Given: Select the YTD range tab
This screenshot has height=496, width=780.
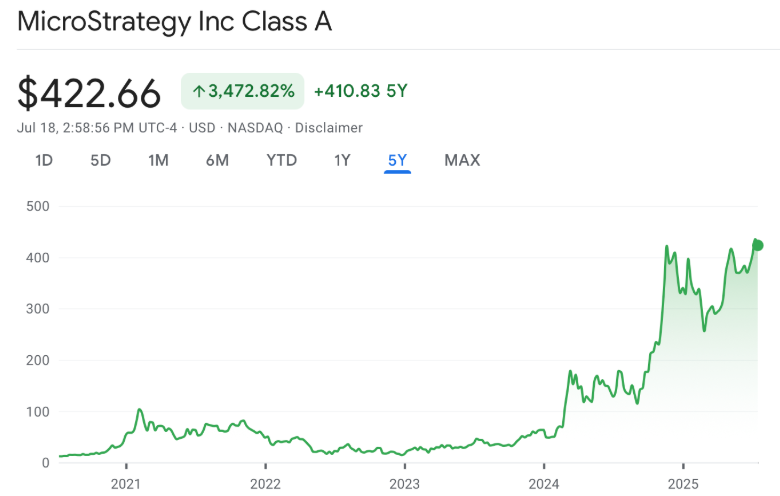Looking at the screenshot, I should pos(281,160).
